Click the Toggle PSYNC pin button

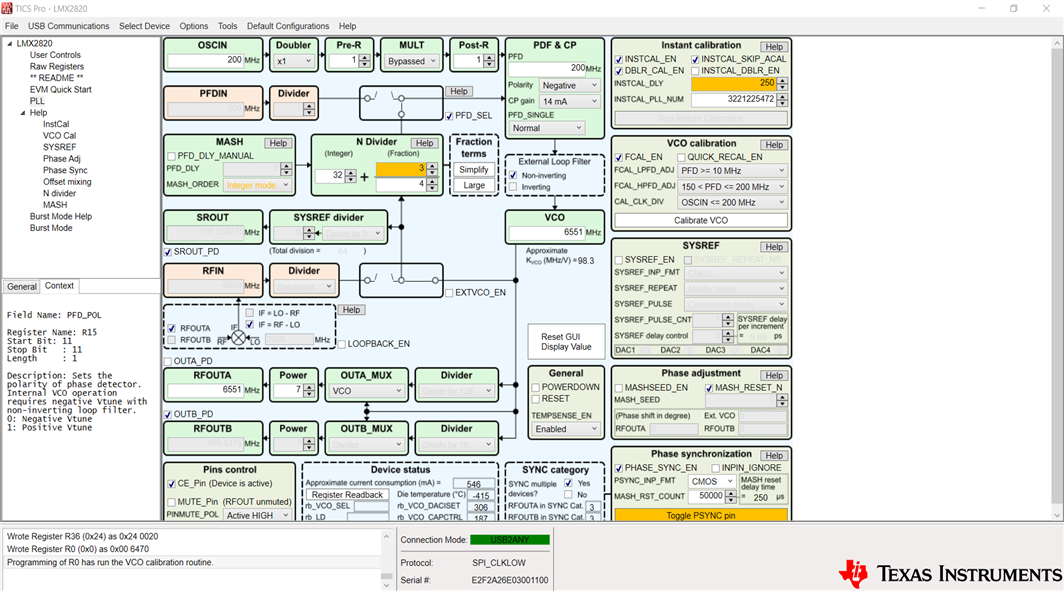click(x=701, y=516)
